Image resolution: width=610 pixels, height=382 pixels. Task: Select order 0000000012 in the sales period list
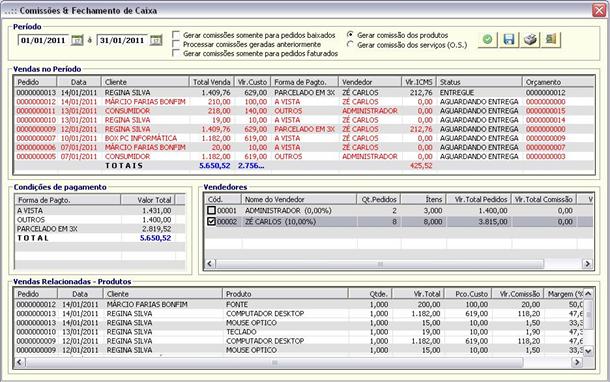pyautogui.click(x=303, y=102)
